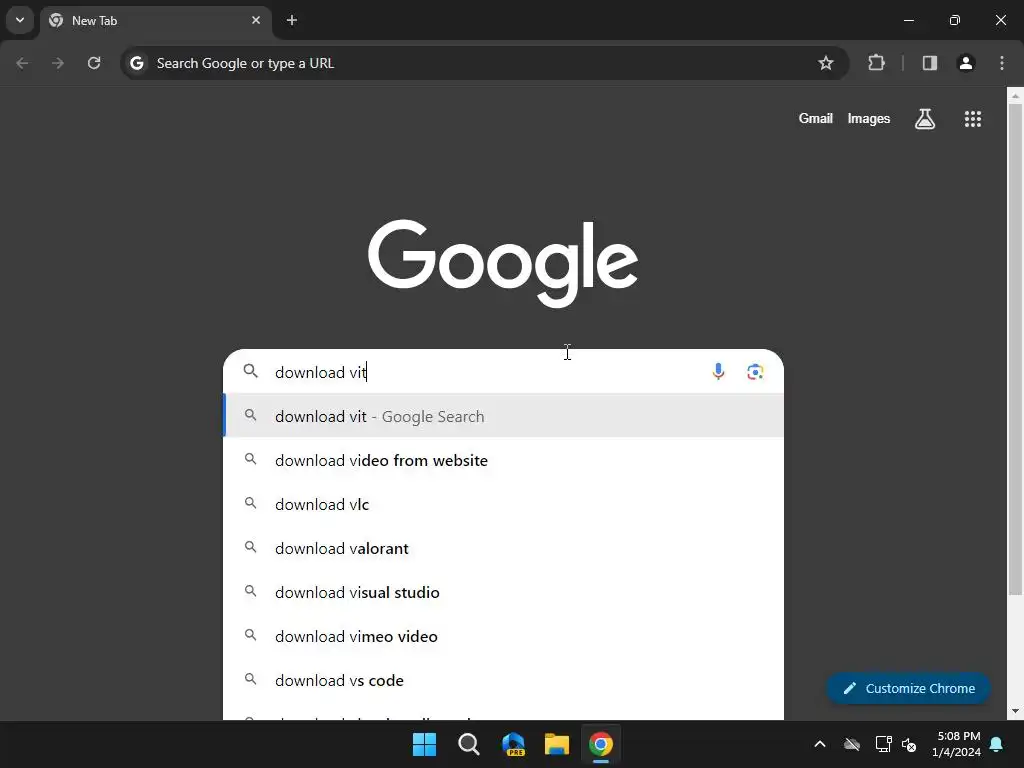Screen dimensions: 1024x768
Task: Start voice search with microphone icon
Action: (718, 372)
